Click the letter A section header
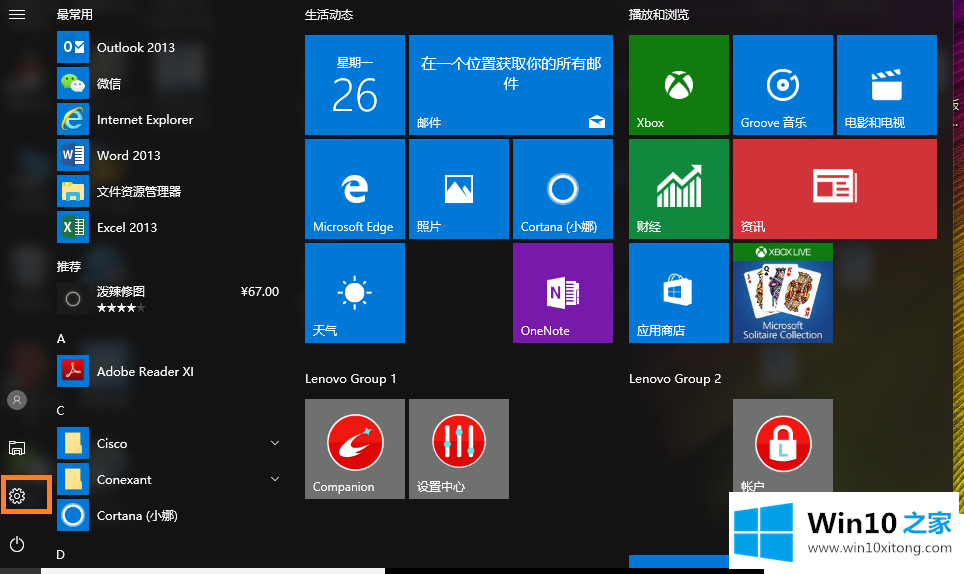The image size is (964, 574). (61, 339)
